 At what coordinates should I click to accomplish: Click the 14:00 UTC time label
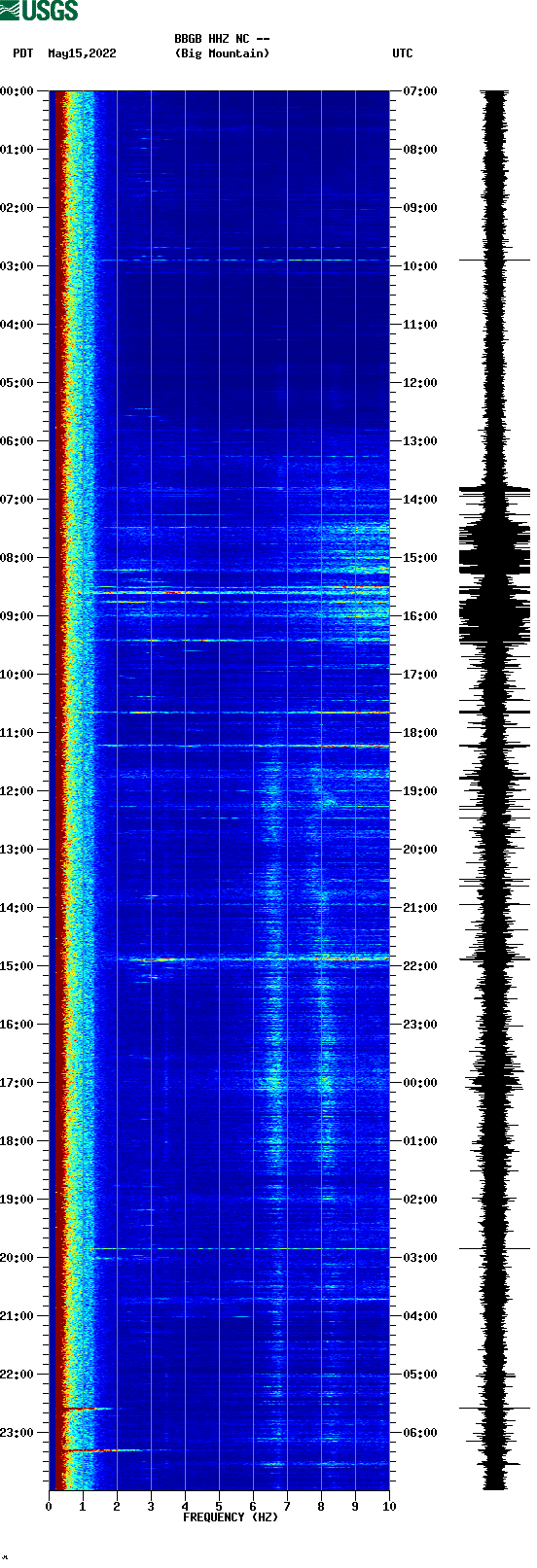tap(420, 500)
